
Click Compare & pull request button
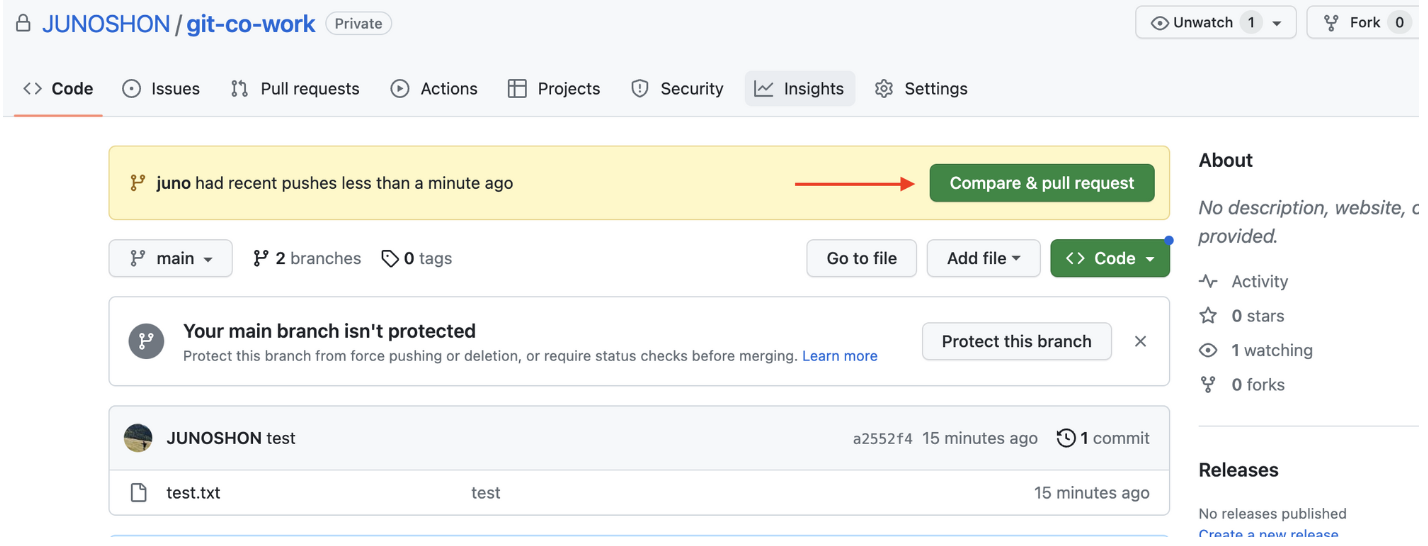1041,183
